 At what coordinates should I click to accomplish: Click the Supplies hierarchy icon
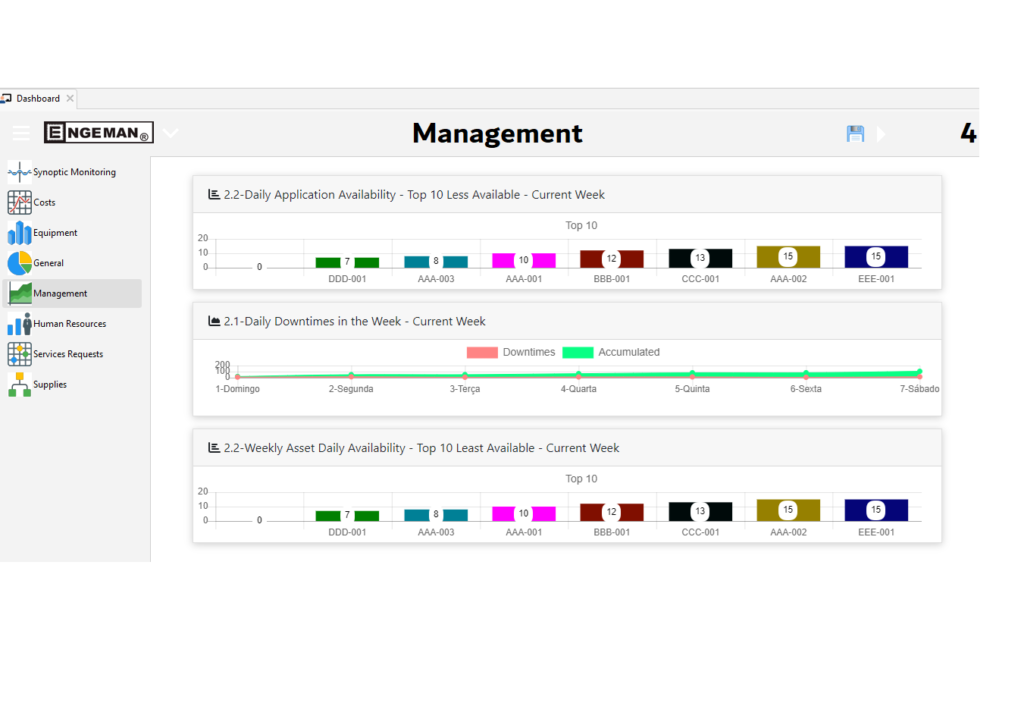tap(18, 384)
